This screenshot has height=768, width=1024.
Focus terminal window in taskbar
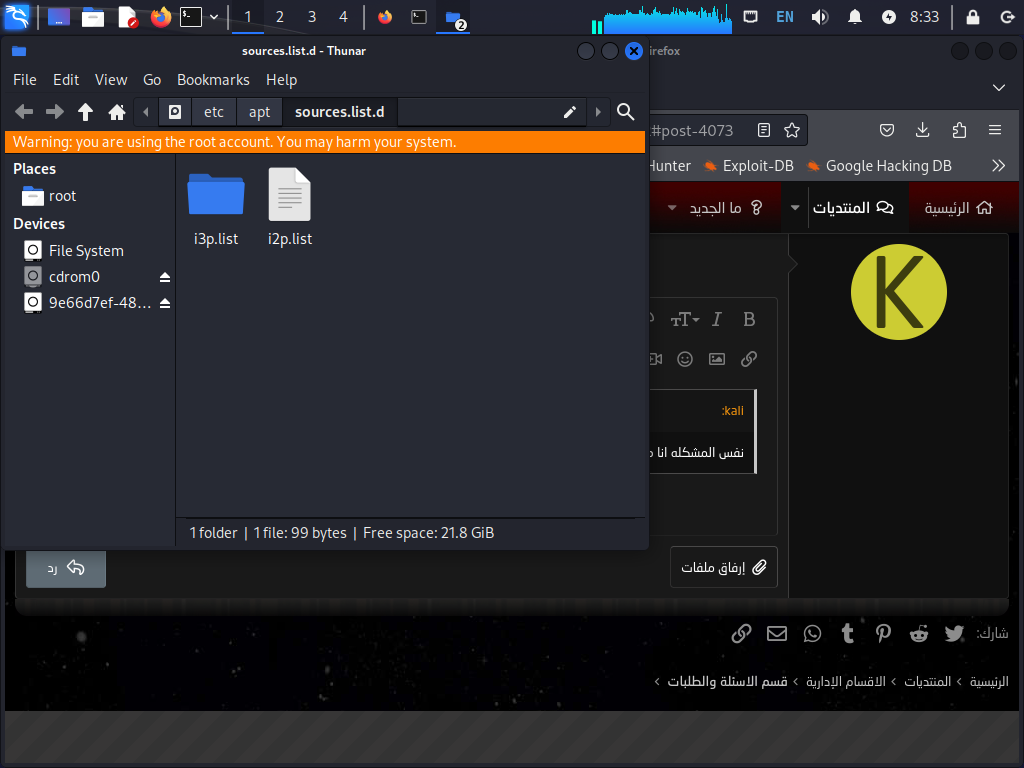point(419,17)
